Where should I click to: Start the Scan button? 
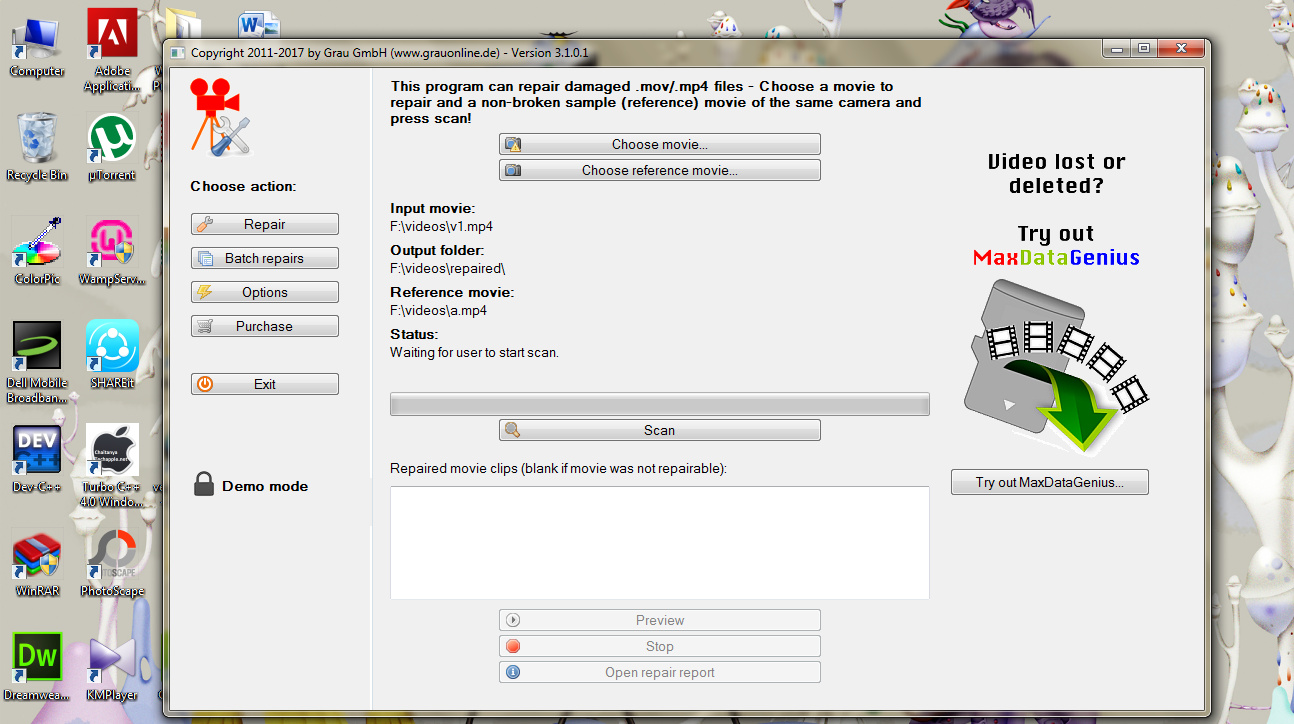(x=659, y=430)
